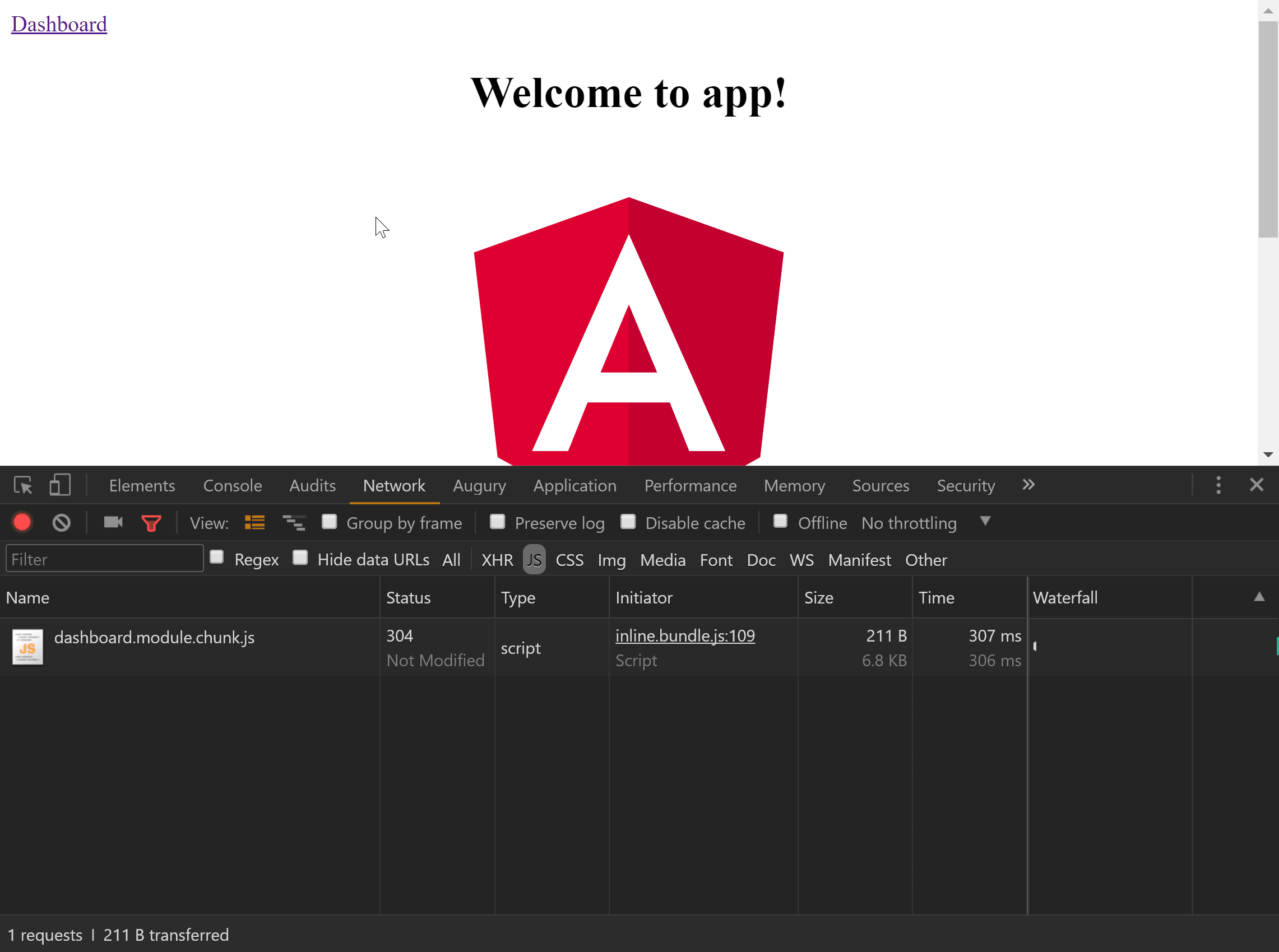Open the Augury tab

click(x=480, y=486)
